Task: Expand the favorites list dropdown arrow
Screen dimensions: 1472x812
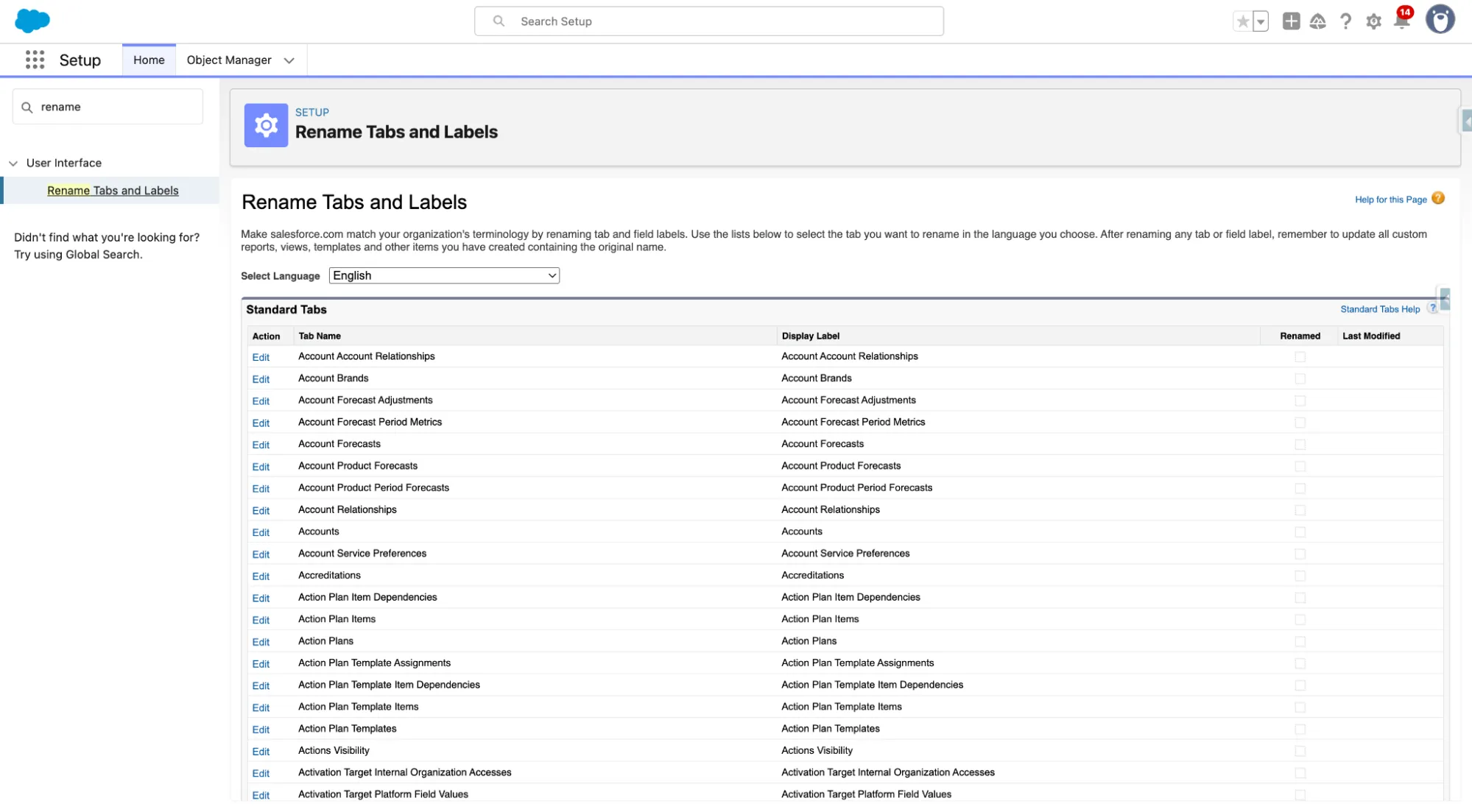Action: (x=1261, y=21)
